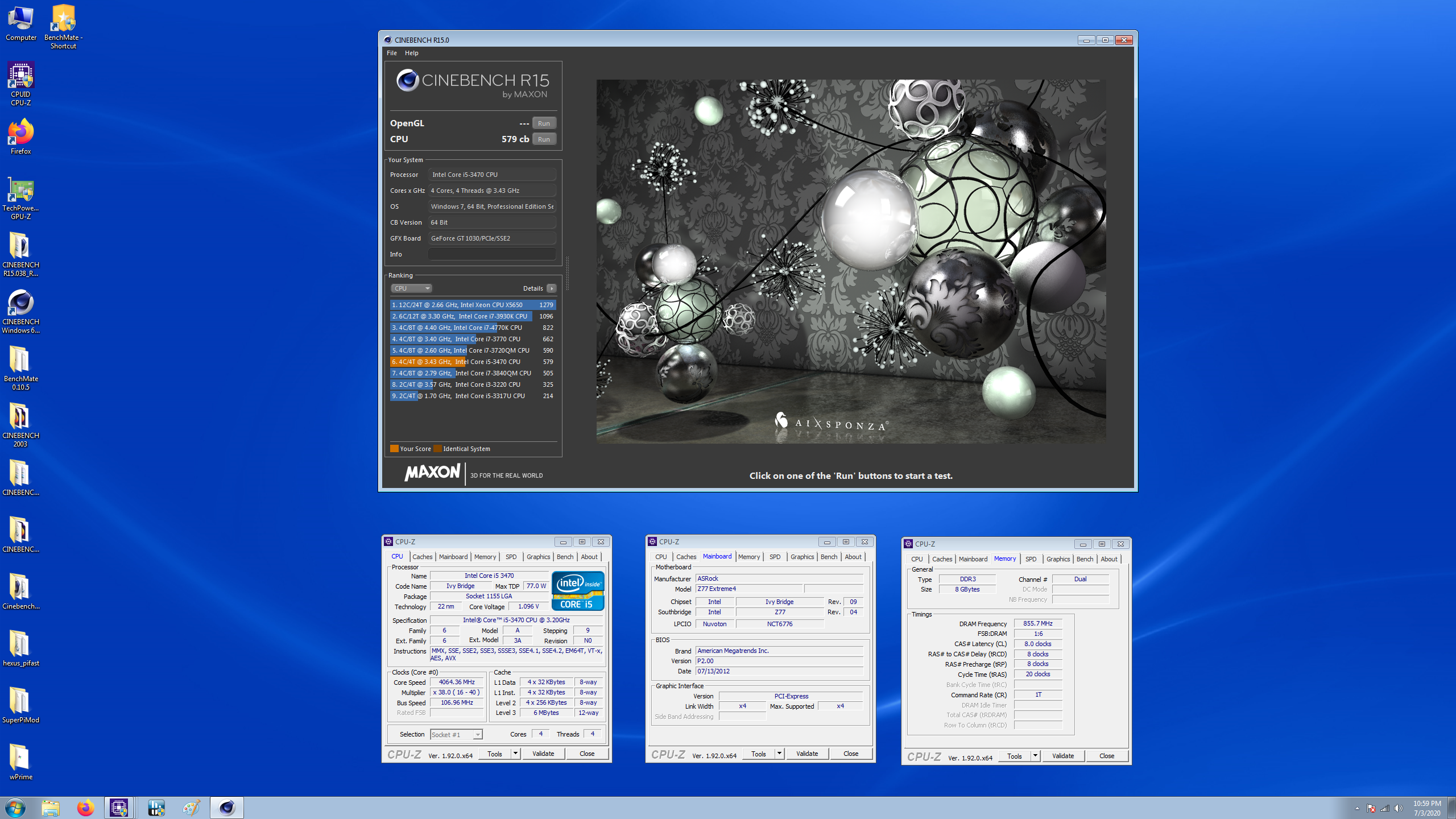1456x819 pixels.
Task: Click Validate in right CPU-Z Memory window
Action: click(x=1063, y=756)
